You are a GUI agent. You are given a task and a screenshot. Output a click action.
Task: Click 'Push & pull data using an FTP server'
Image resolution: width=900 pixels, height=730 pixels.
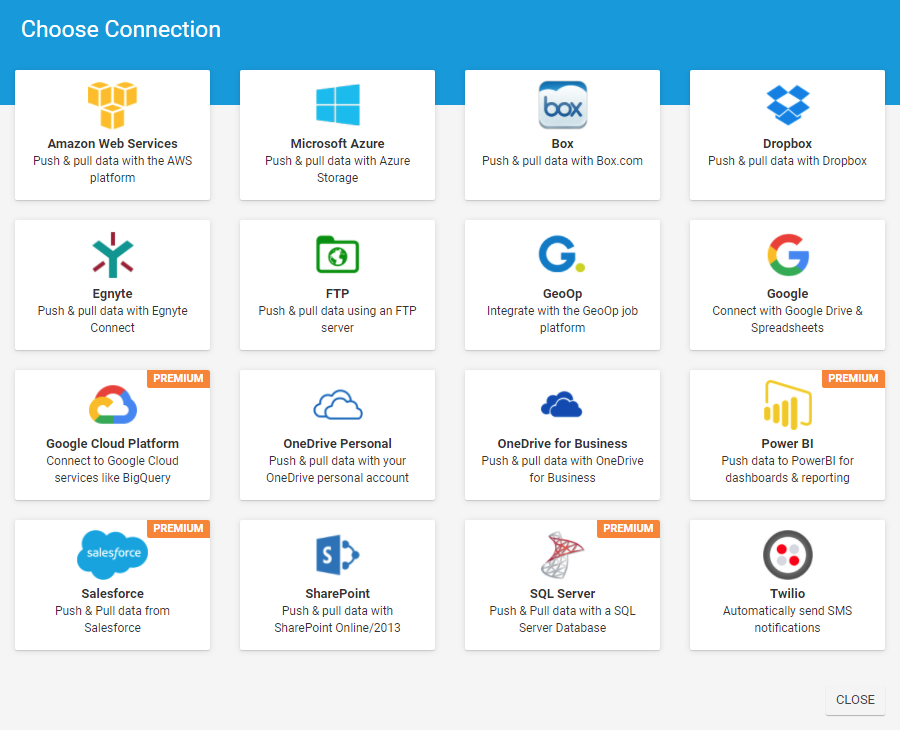point(338,319)
